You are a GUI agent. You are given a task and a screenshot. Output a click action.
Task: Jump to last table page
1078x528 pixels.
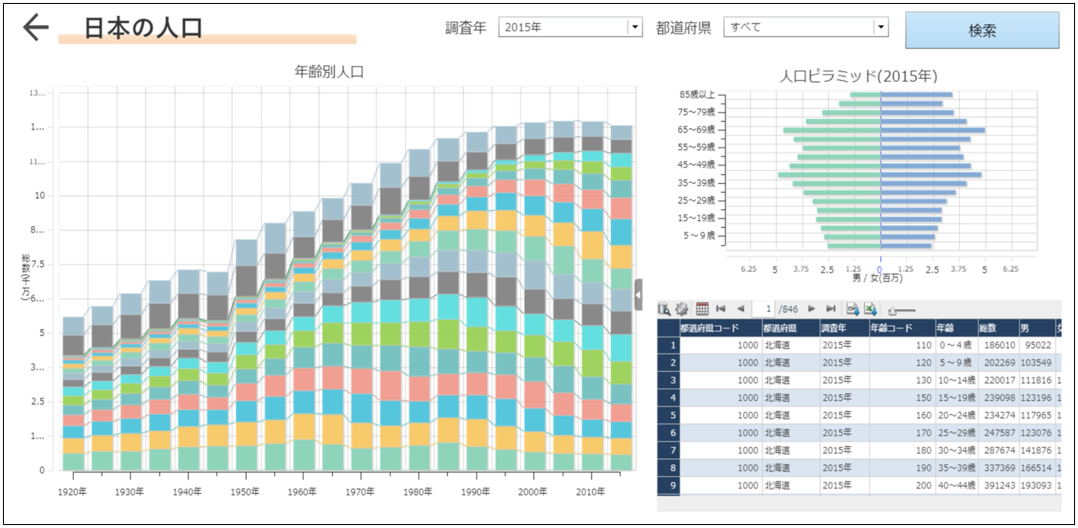[x=831, y=309]
